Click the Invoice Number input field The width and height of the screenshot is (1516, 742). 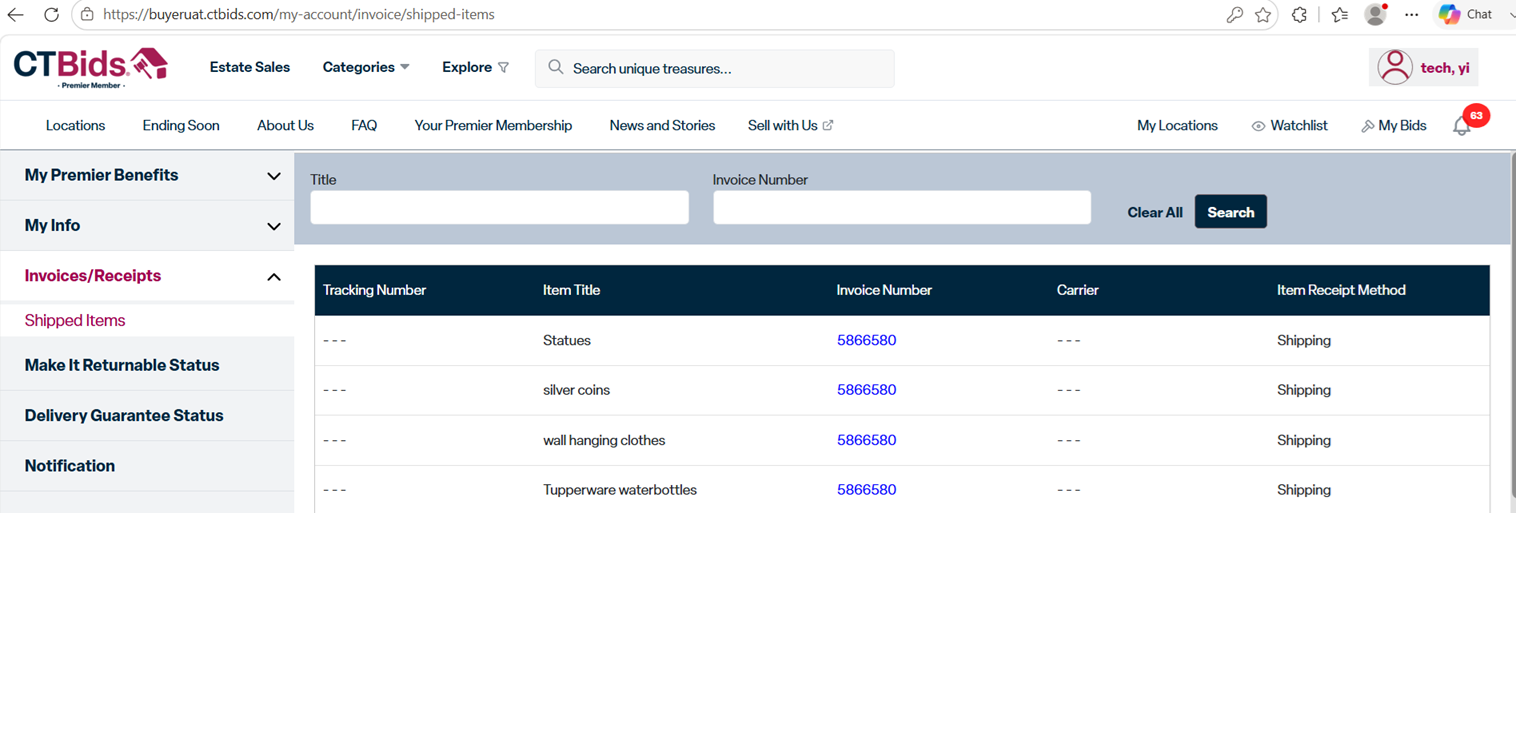pos(901,207)
